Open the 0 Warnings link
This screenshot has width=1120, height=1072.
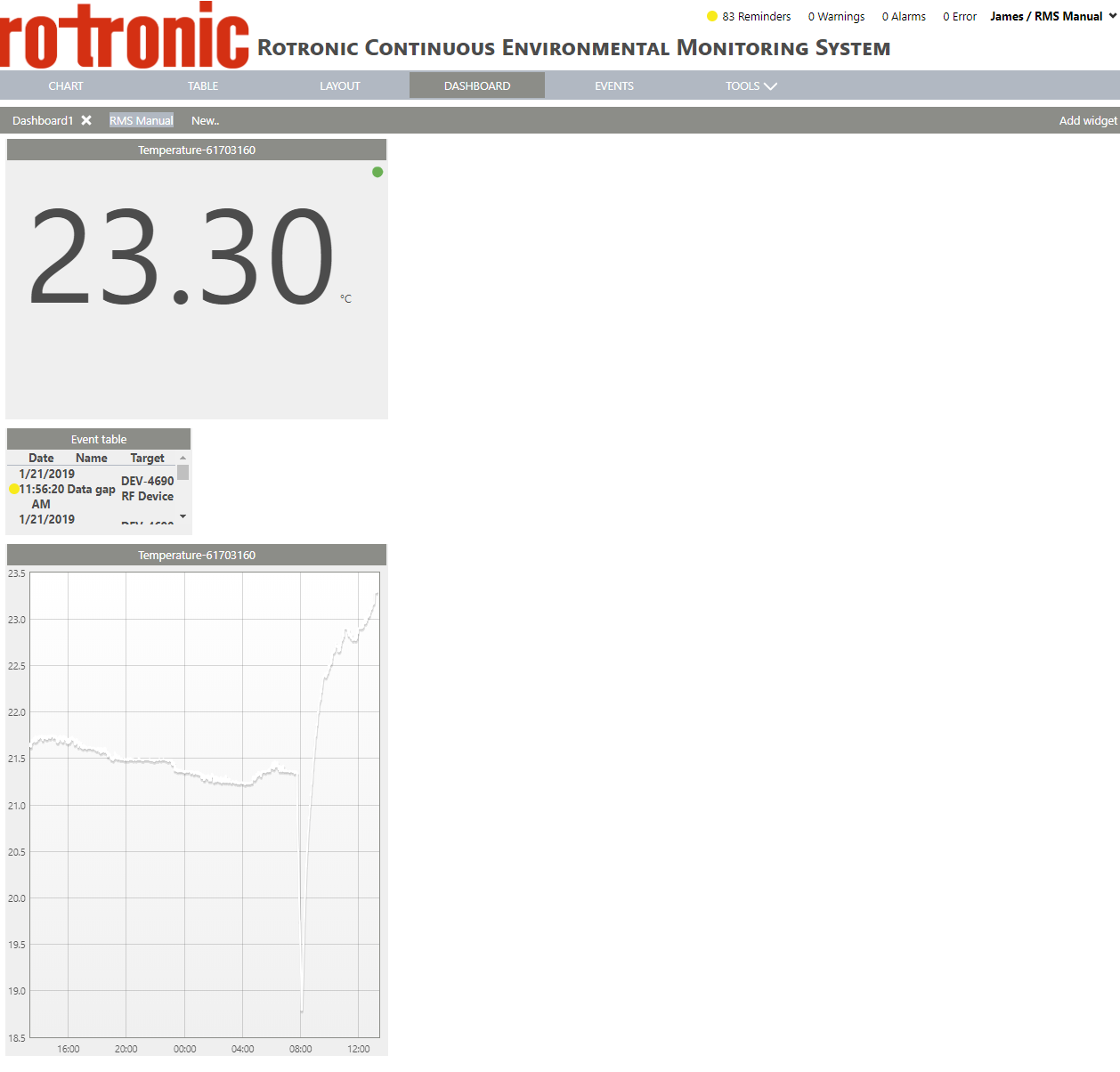pos(836,16)
